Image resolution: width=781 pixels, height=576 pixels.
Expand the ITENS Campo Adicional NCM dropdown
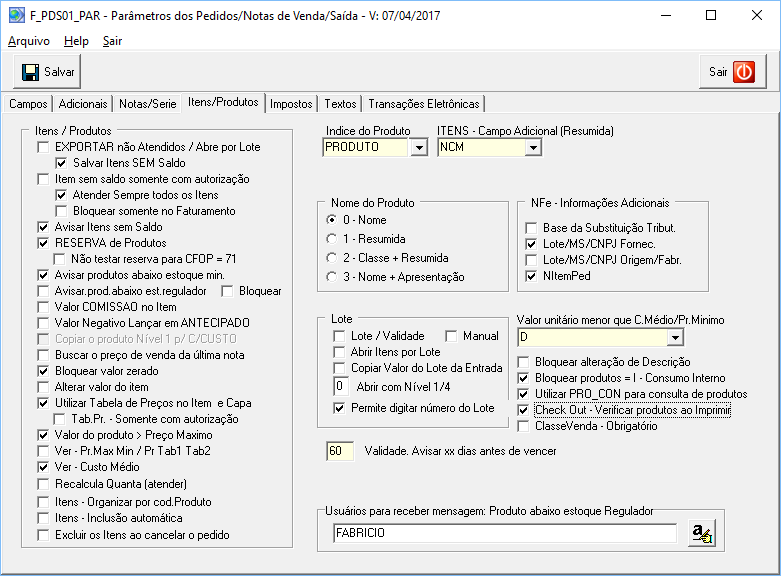point(533,147)
